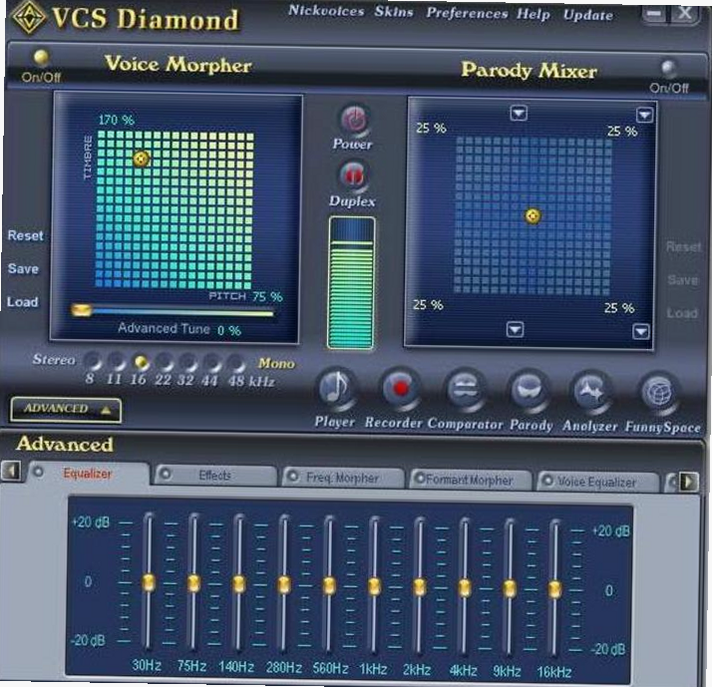The image size is (712, 687).
Task: Select 44 kHz sample rate
Action: (x=211, y=364)
